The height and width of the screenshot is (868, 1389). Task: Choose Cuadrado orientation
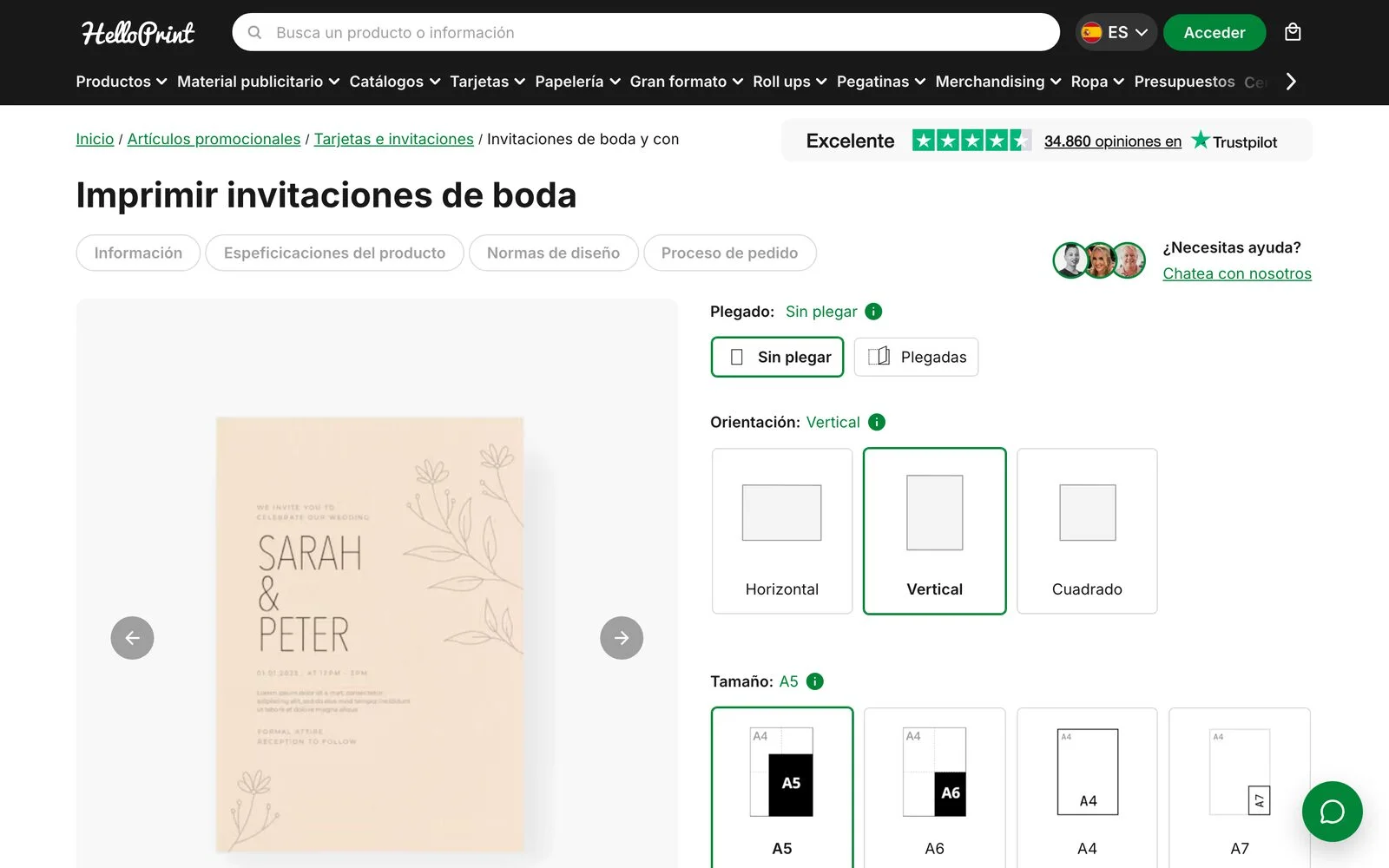click(1087, 531)
